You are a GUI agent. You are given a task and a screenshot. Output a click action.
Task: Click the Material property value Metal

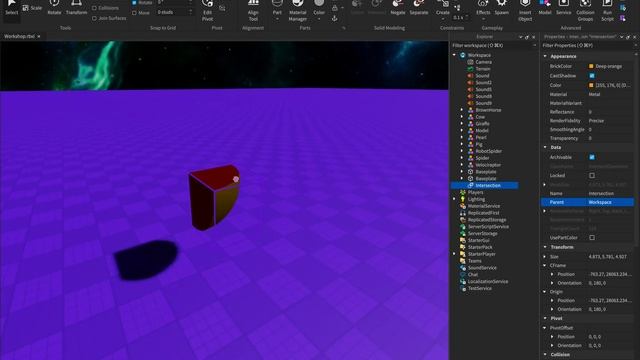pos(594,94)
